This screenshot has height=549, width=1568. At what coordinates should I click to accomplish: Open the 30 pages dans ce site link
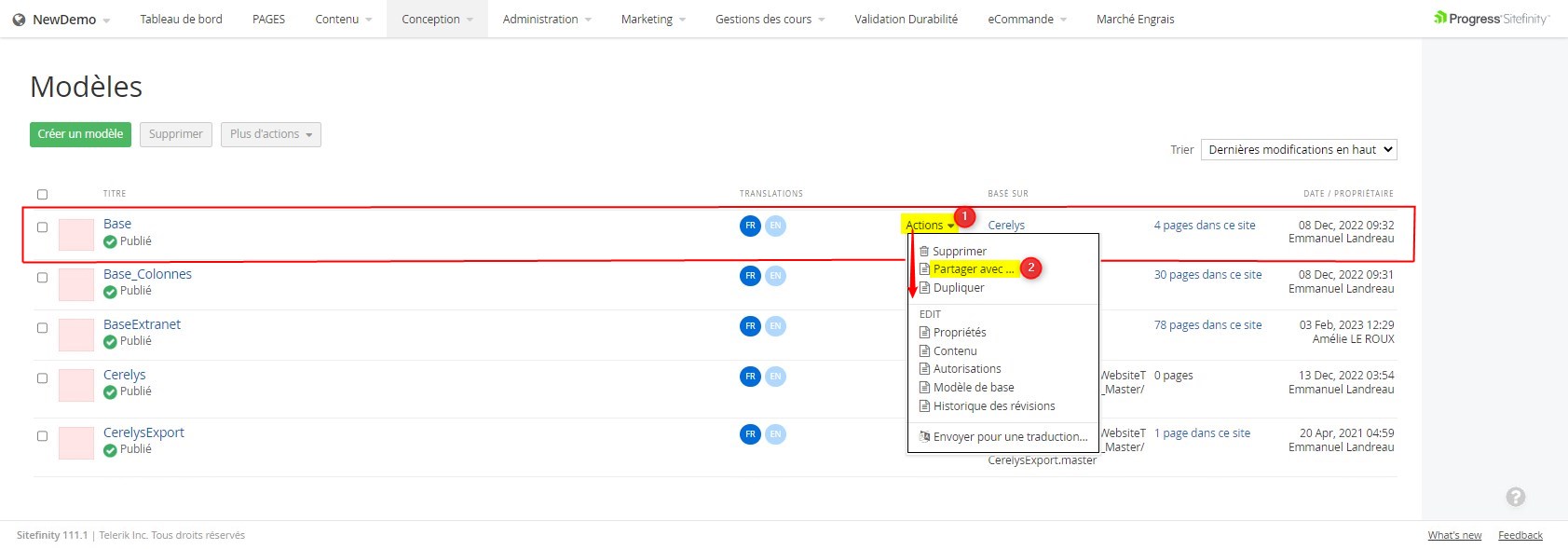1207,275
